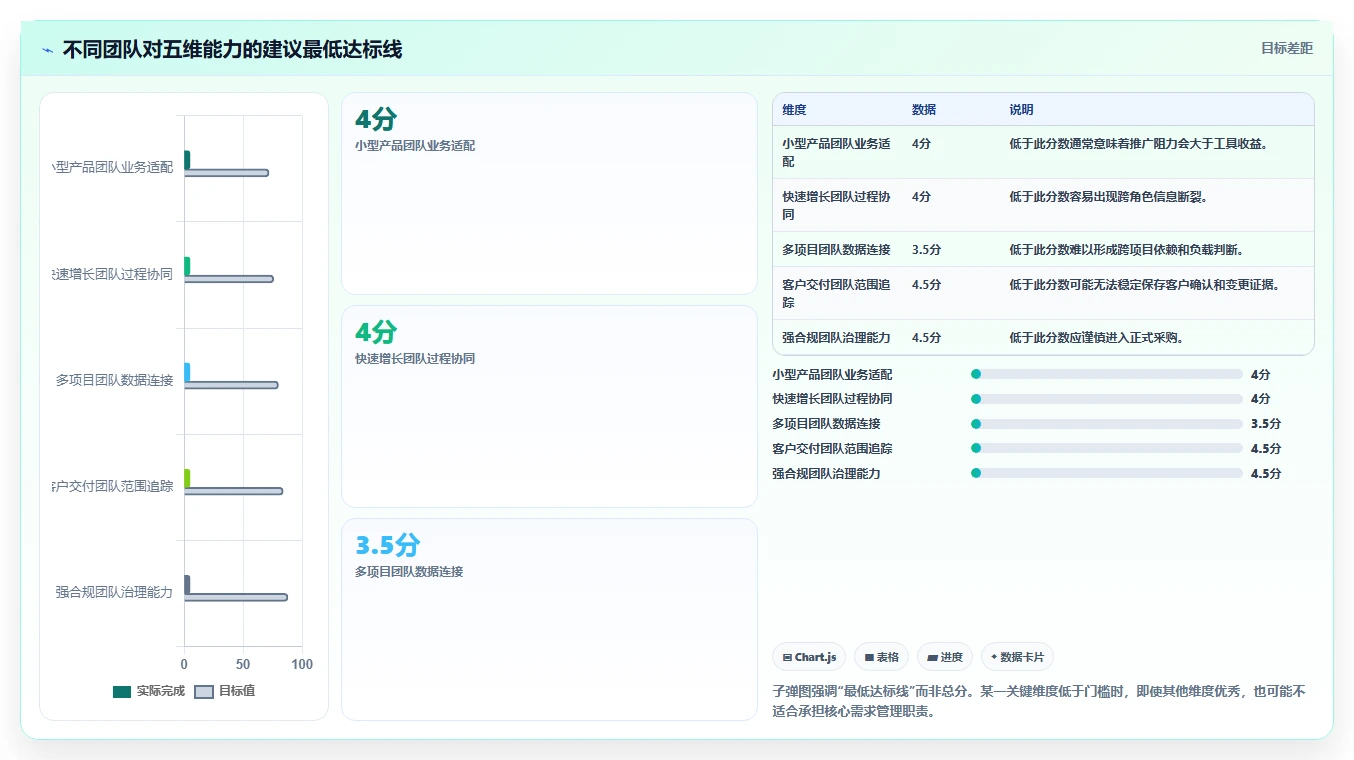Click the grey target bar for 客户交付团队范围追踪
1354x760 pixels.
(233, 491)
